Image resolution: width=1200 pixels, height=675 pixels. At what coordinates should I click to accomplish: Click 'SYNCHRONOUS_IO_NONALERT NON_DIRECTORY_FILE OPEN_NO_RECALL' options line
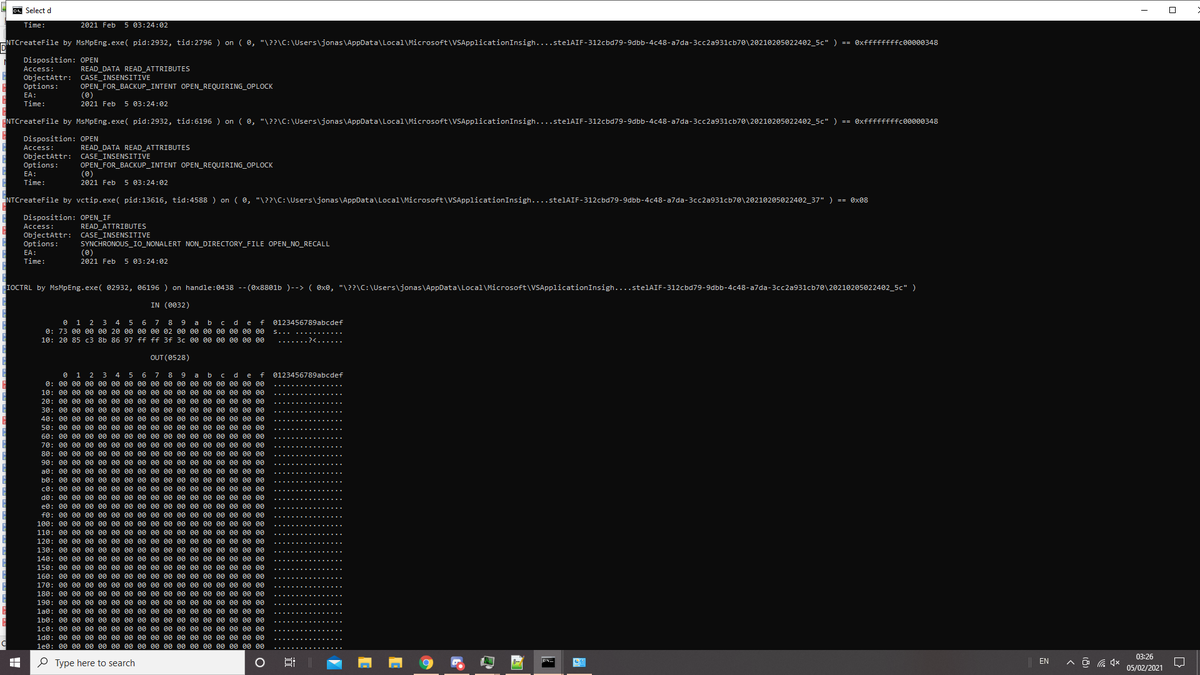coord(205,244)
